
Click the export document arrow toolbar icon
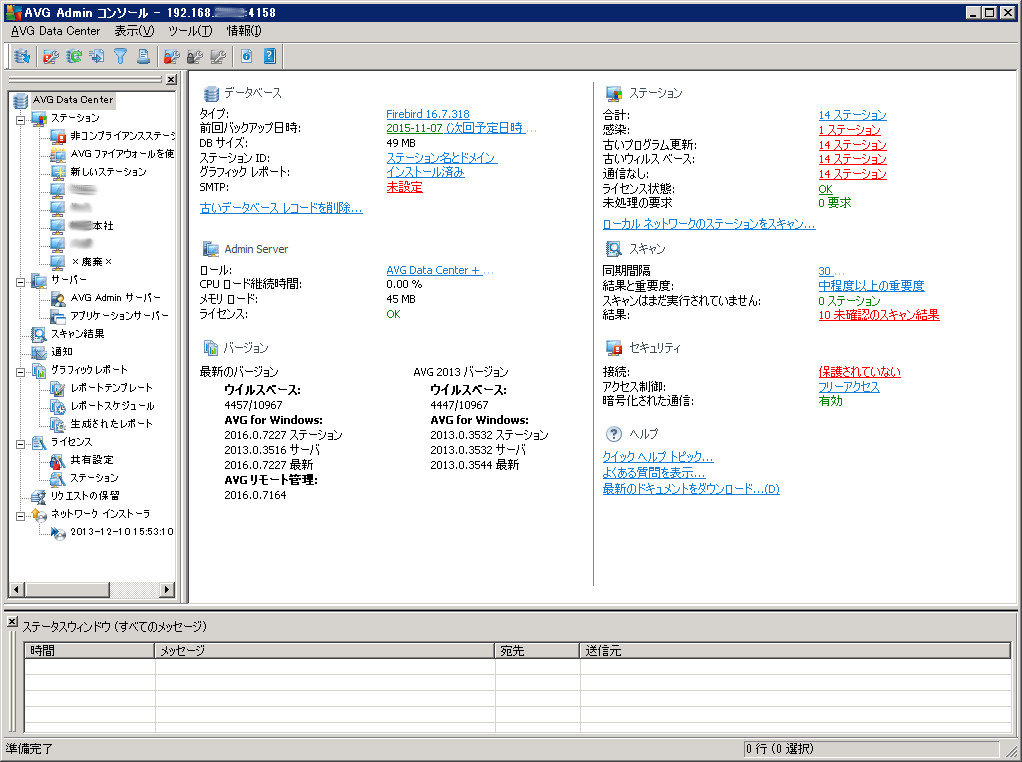click(x=97, y=57)
